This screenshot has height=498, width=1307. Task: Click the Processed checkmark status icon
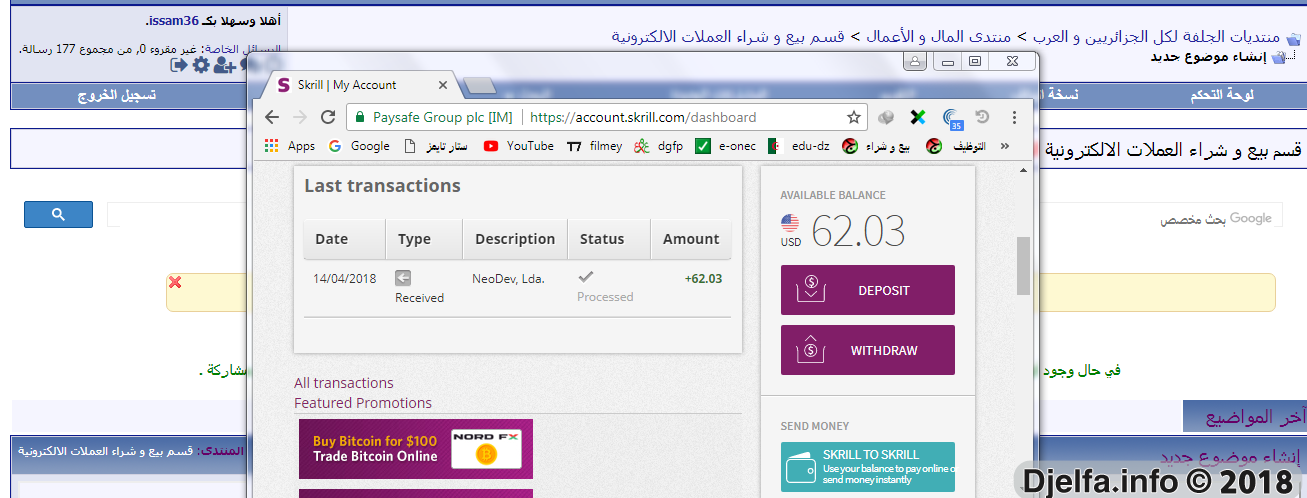586,276
